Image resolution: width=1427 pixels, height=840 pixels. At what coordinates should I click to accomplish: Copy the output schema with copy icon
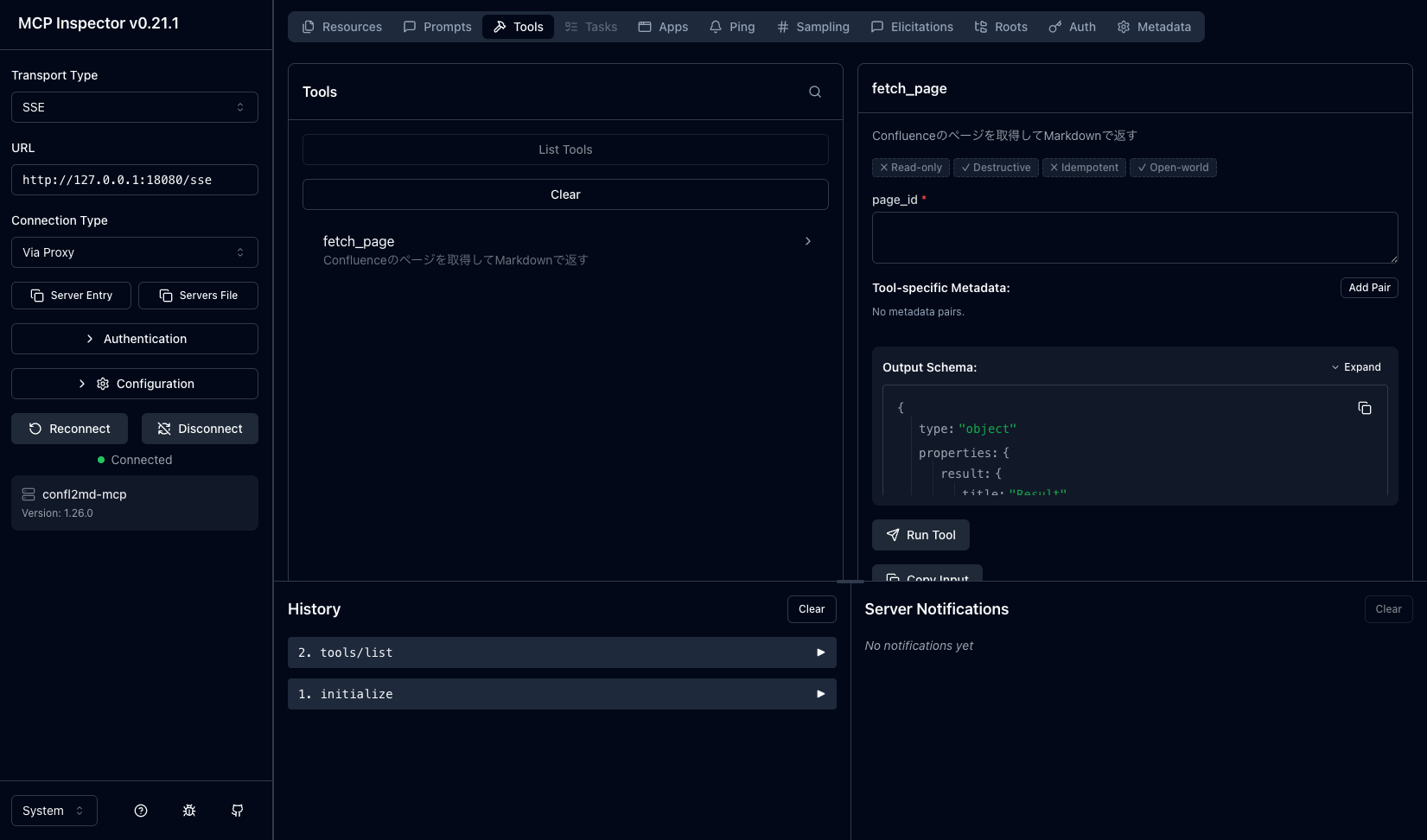tap(1364, 408)
